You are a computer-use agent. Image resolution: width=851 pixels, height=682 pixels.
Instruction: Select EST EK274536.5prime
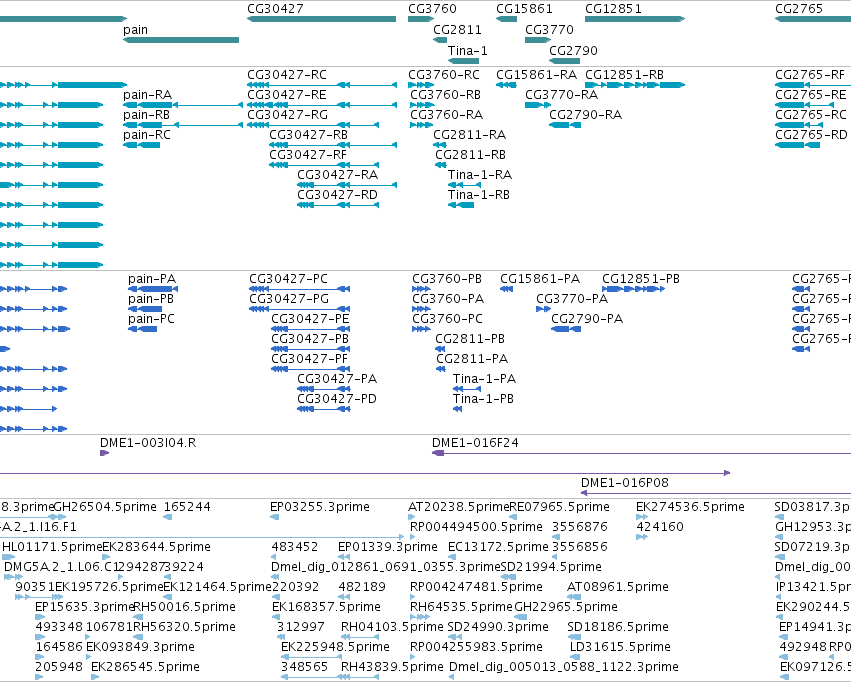(x=690, y=507)
